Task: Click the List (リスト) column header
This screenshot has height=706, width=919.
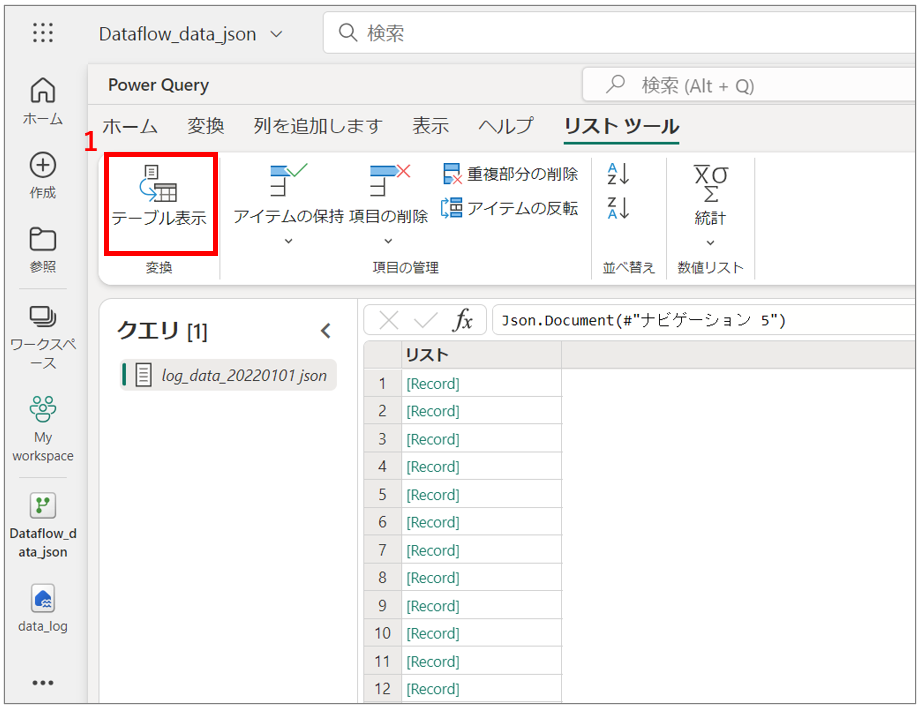Action: pos(482,355)
